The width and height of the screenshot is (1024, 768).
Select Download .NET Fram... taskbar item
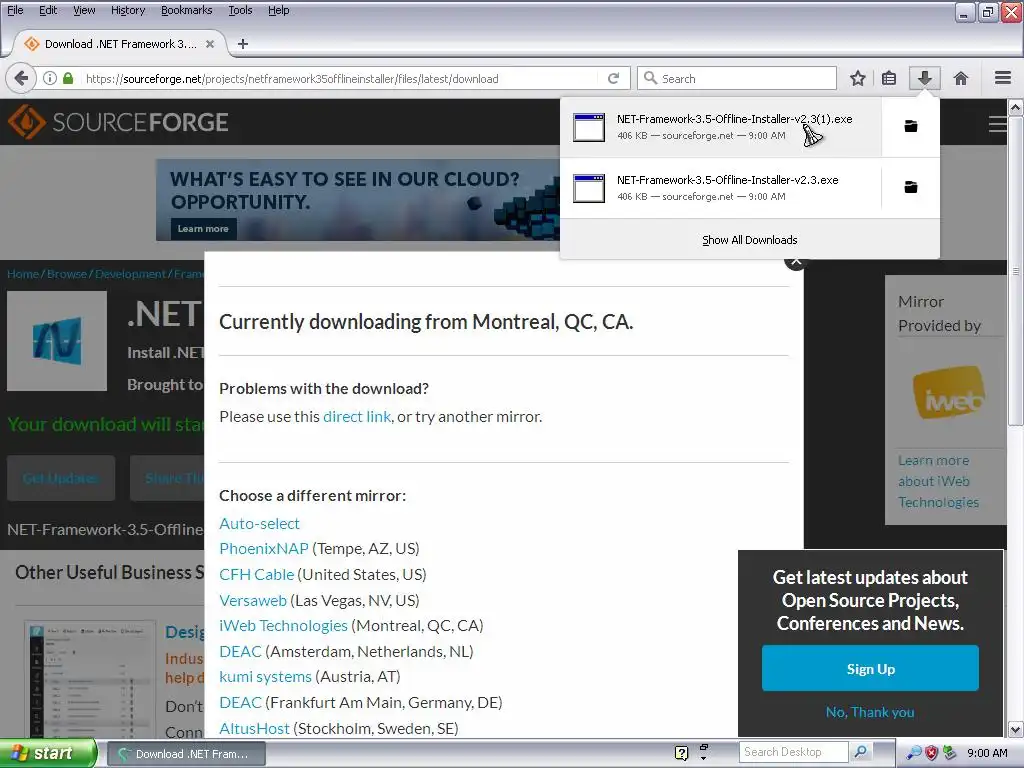point(185,754)
